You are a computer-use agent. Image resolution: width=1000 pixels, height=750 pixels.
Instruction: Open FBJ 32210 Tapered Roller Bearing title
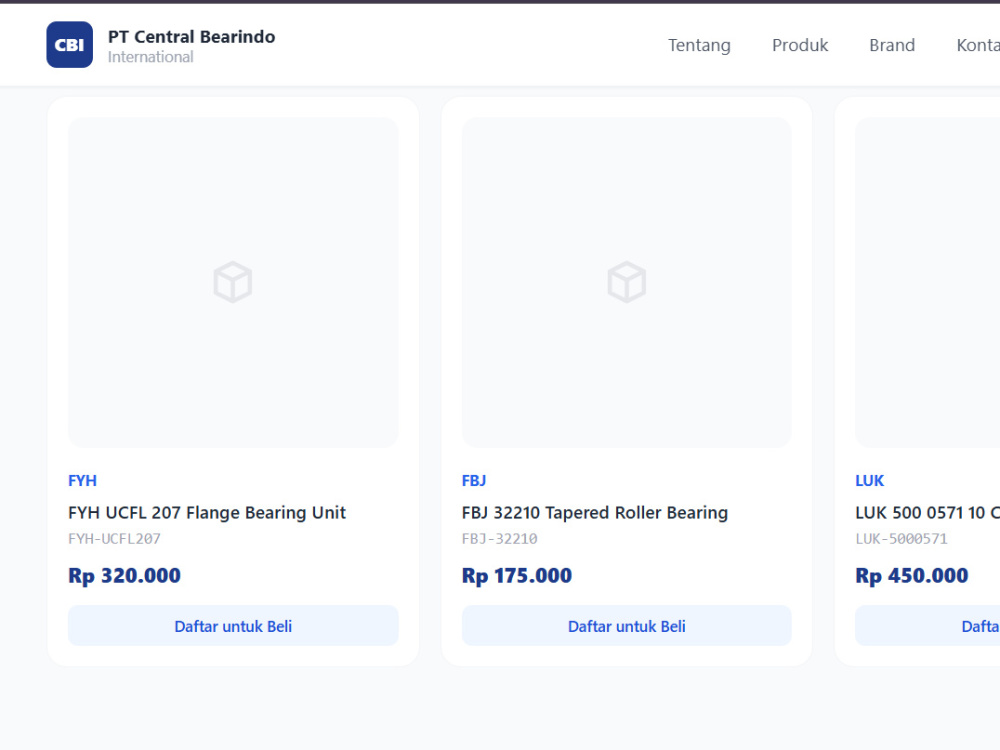[594, 513]
